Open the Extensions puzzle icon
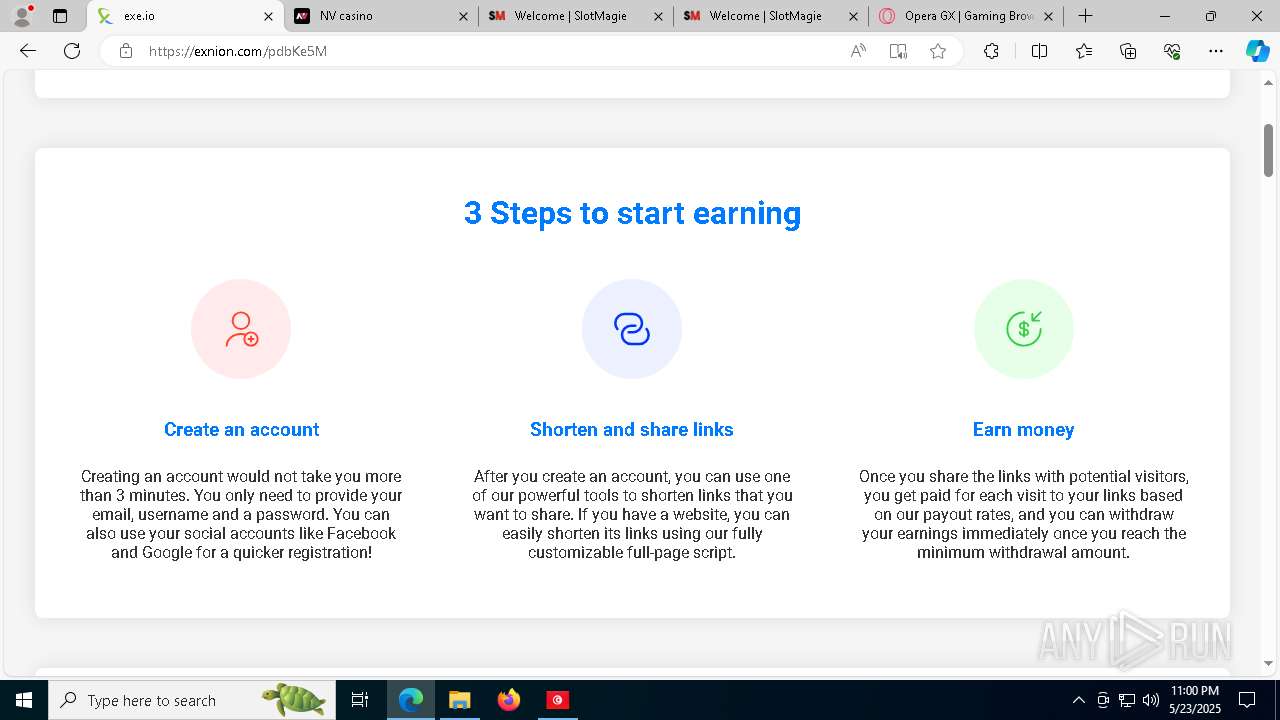1280x720 pixels. pyautogui.click(x=991, y=51)
